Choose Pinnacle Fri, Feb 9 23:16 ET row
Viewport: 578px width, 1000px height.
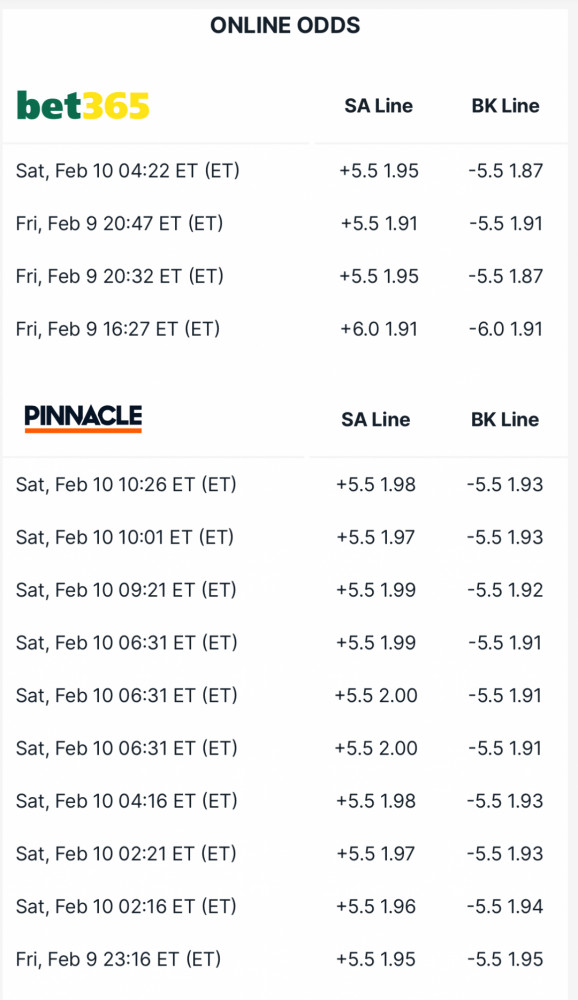click(x=285, y=959)
